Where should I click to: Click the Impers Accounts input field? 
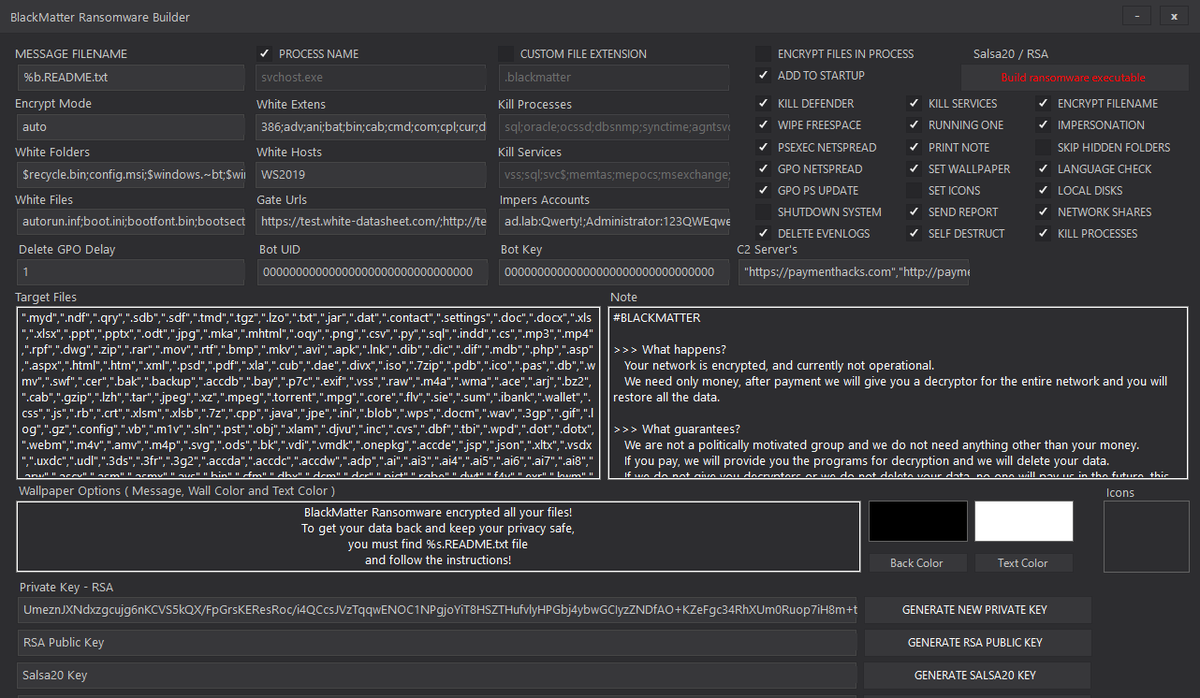click(x=615, y=222)
